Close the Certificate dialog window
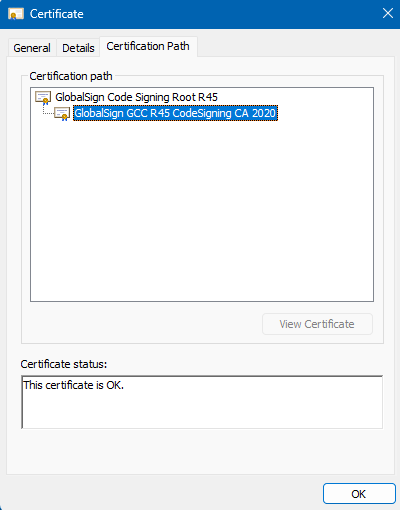The image size is (400, 510). point(388,13)
